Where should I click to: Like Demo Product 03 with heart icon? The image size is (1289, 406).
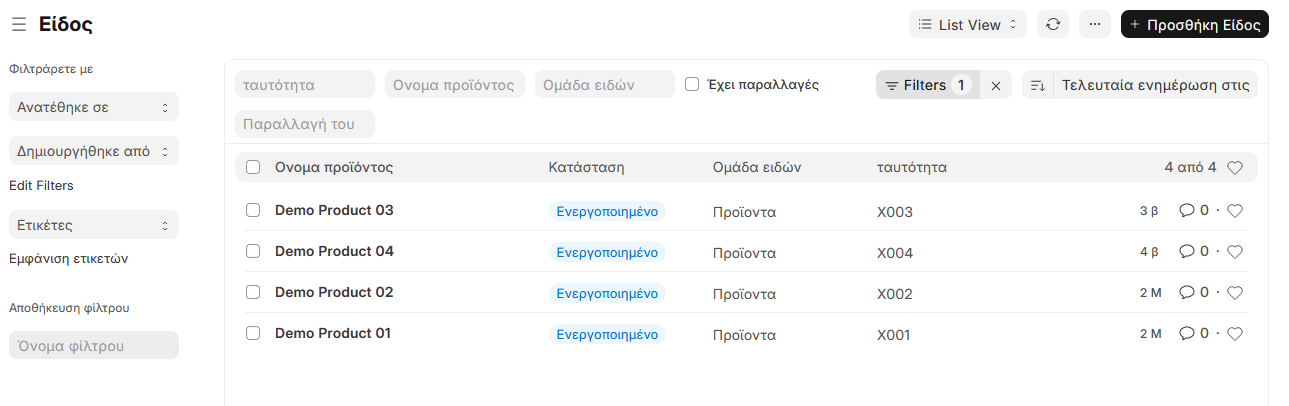coord(1235,211)
